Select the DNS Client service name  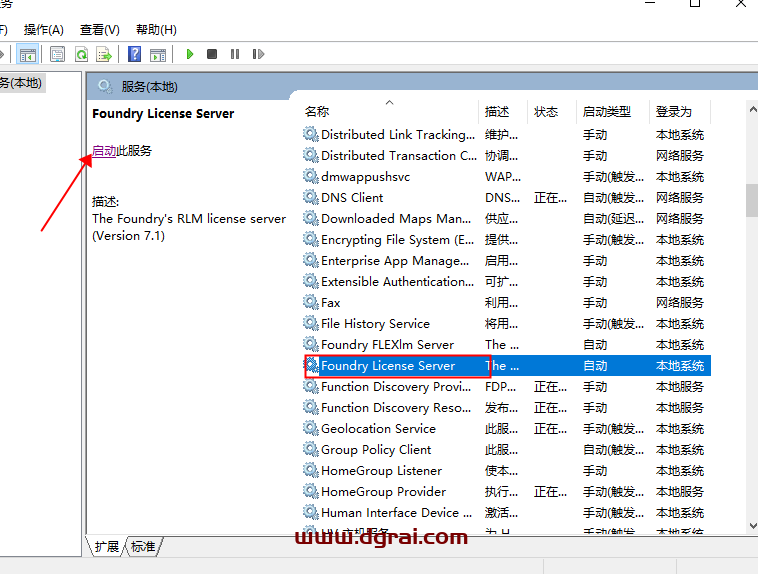click(x=352, y=198)
